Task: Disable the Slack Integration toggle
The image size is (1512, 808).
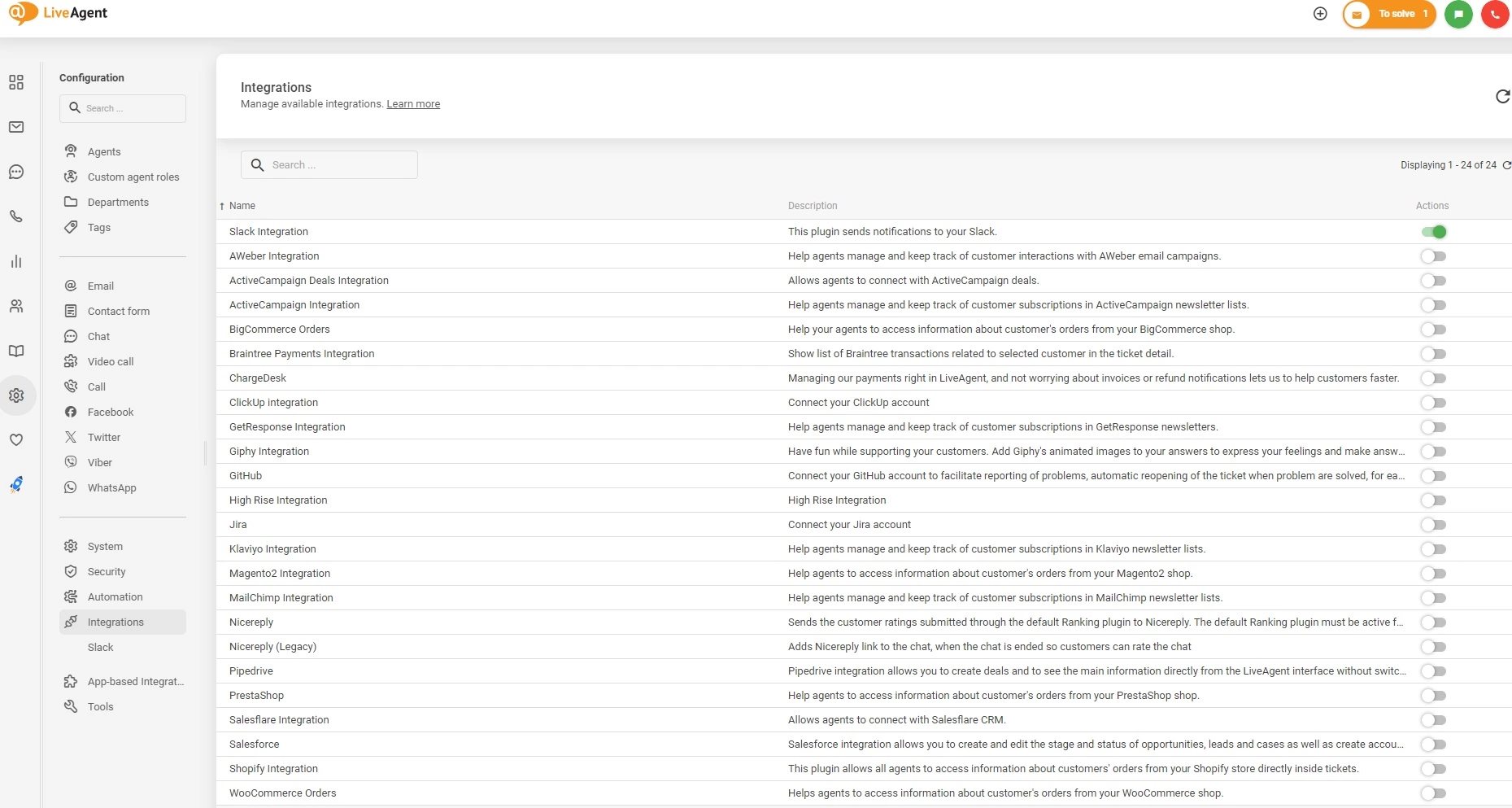Action: 1434,231
